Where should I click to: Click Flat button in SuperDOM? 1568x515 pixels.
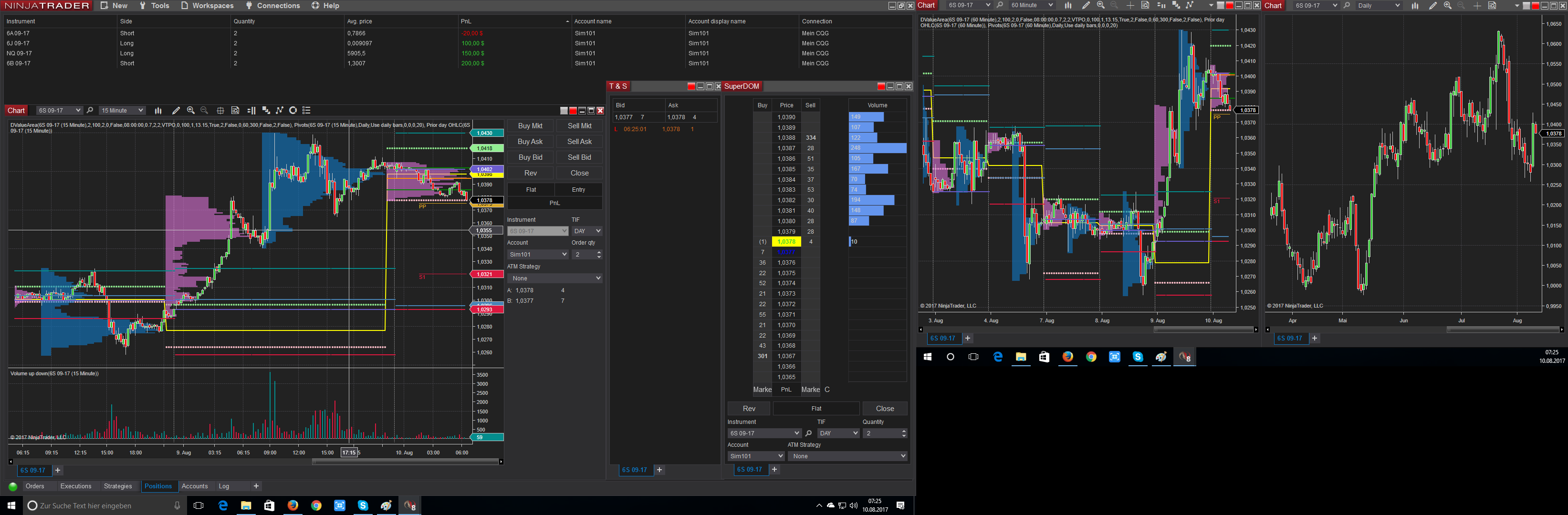(816, 409)
